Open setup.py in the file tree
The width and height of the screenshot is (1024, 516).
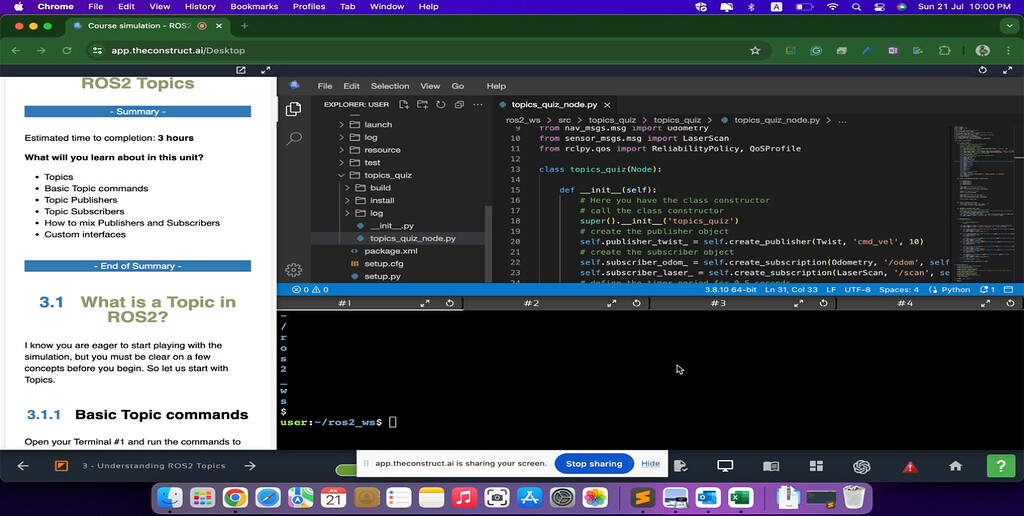coord(382,276)
